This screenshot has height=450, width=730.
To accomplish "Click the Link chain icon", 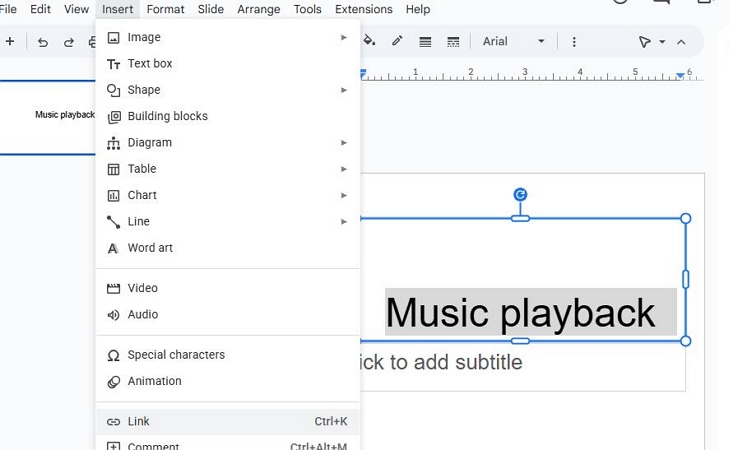I will (x=114, y=422).
